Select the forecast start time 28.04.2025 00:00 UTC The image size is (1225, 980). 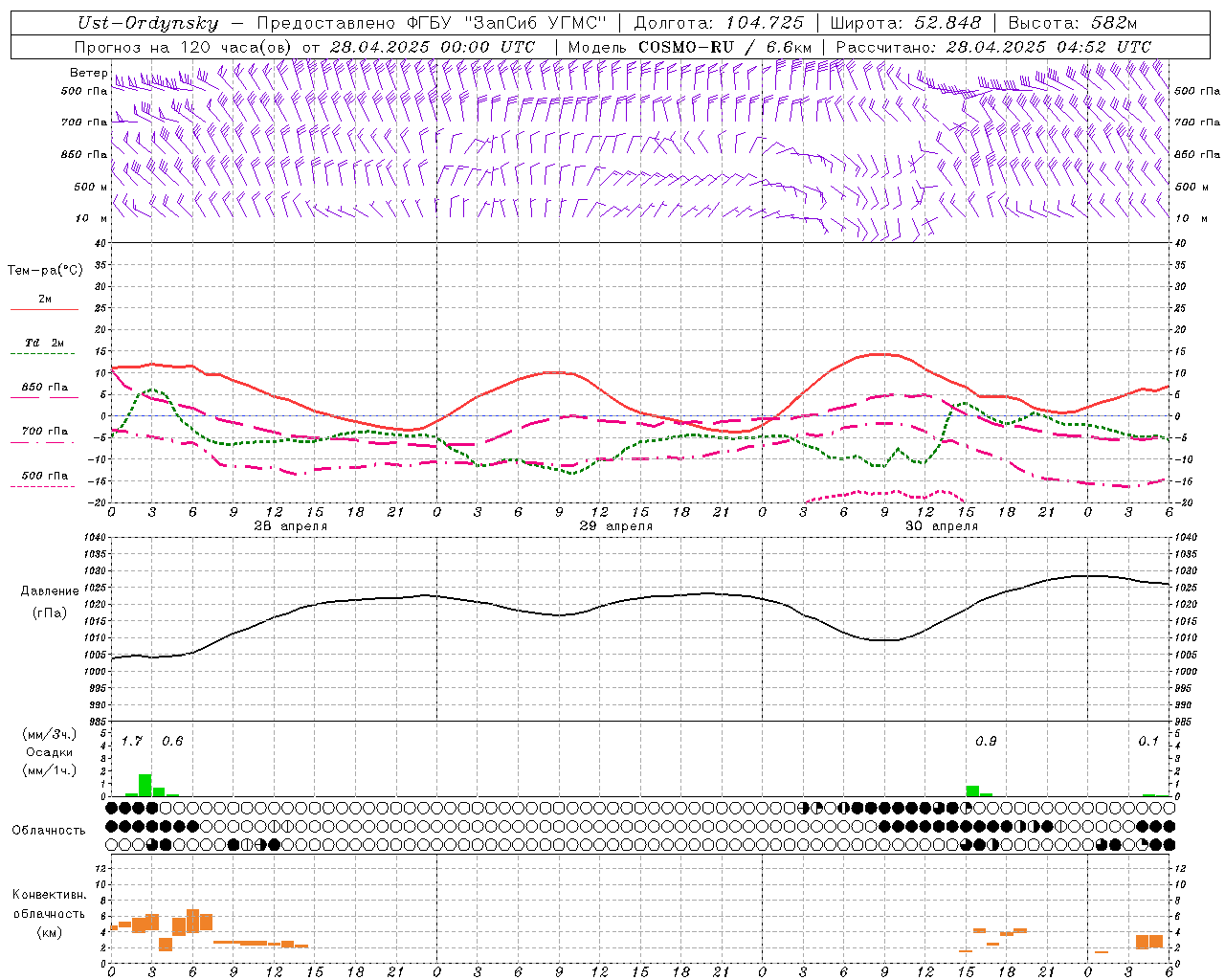[x=433, y=47]
